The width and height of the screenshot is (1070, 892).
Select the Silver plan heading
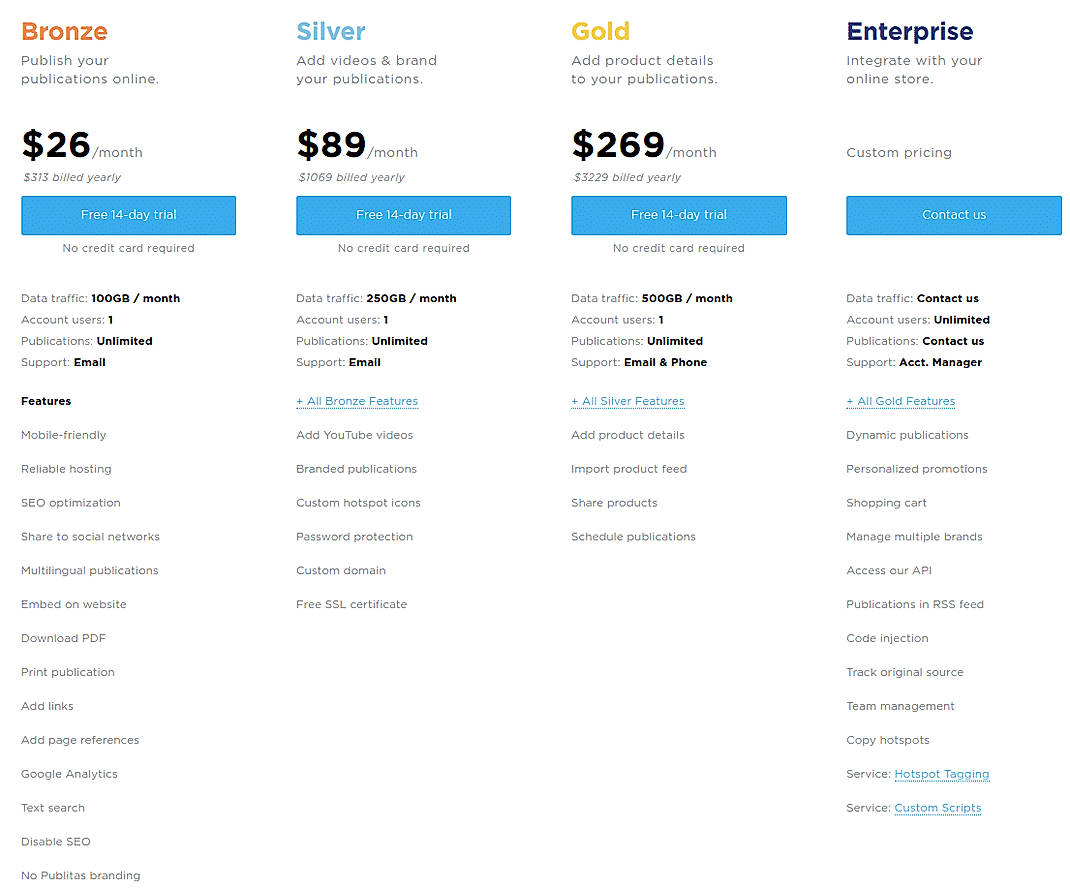(x=331, y=31)
